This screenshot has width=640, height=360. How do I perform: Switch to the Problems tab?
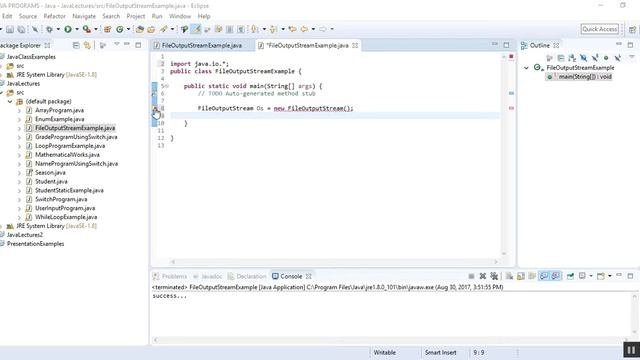(x=170, y=276)
